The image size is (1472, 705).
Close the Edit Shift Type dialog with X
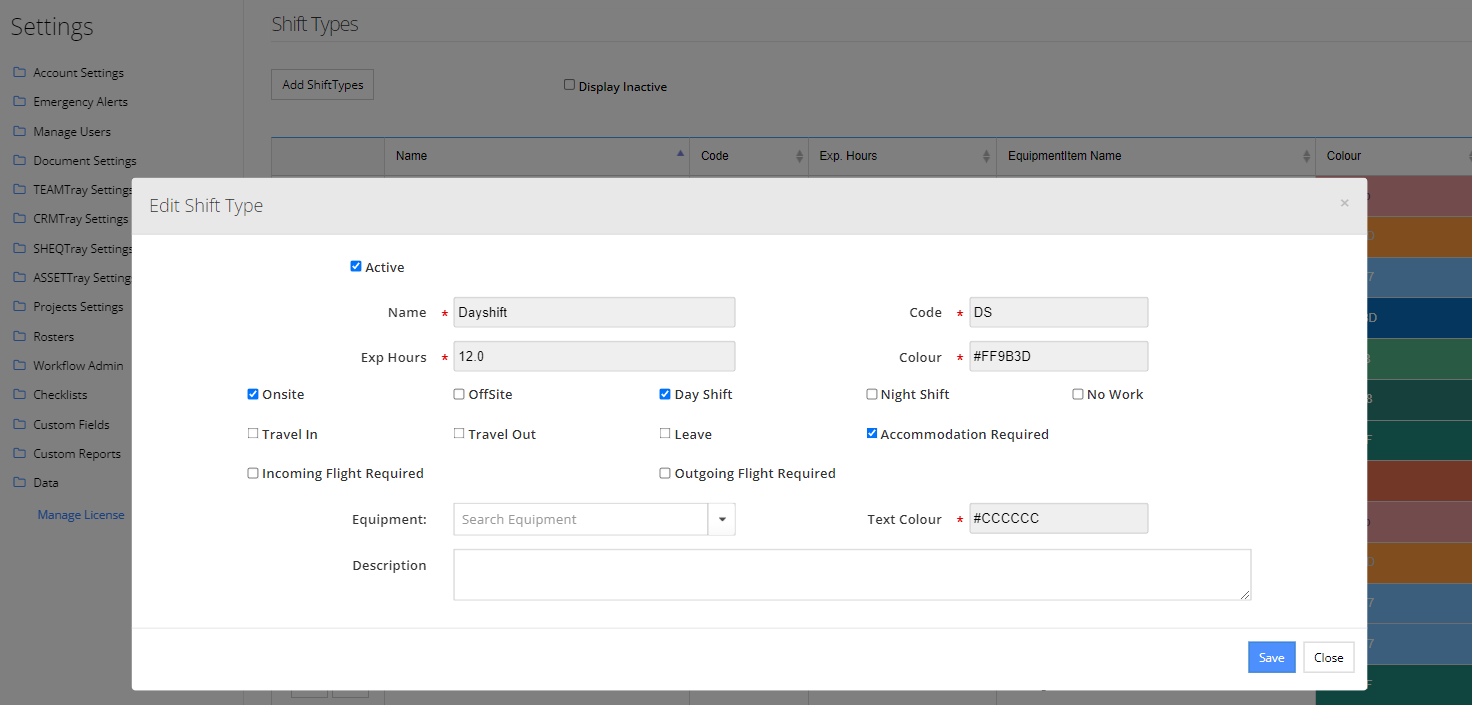pyautogui.click(x=1344, y=203)
